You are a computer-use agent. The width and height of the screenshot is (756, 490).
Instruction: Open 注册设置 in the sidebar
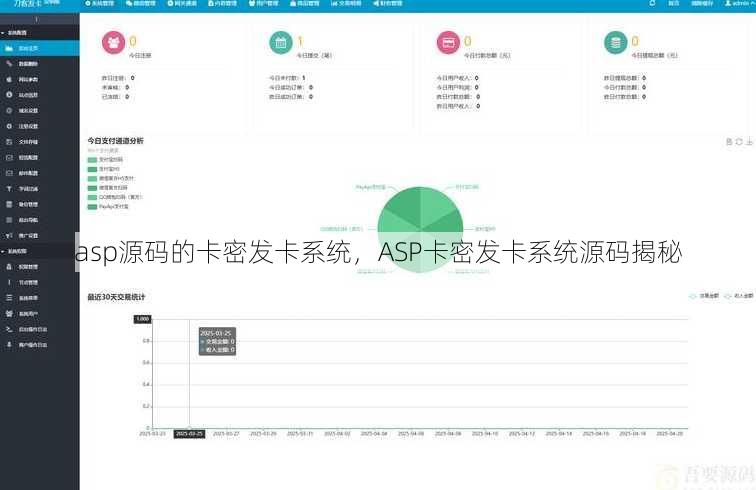point(40,126)
